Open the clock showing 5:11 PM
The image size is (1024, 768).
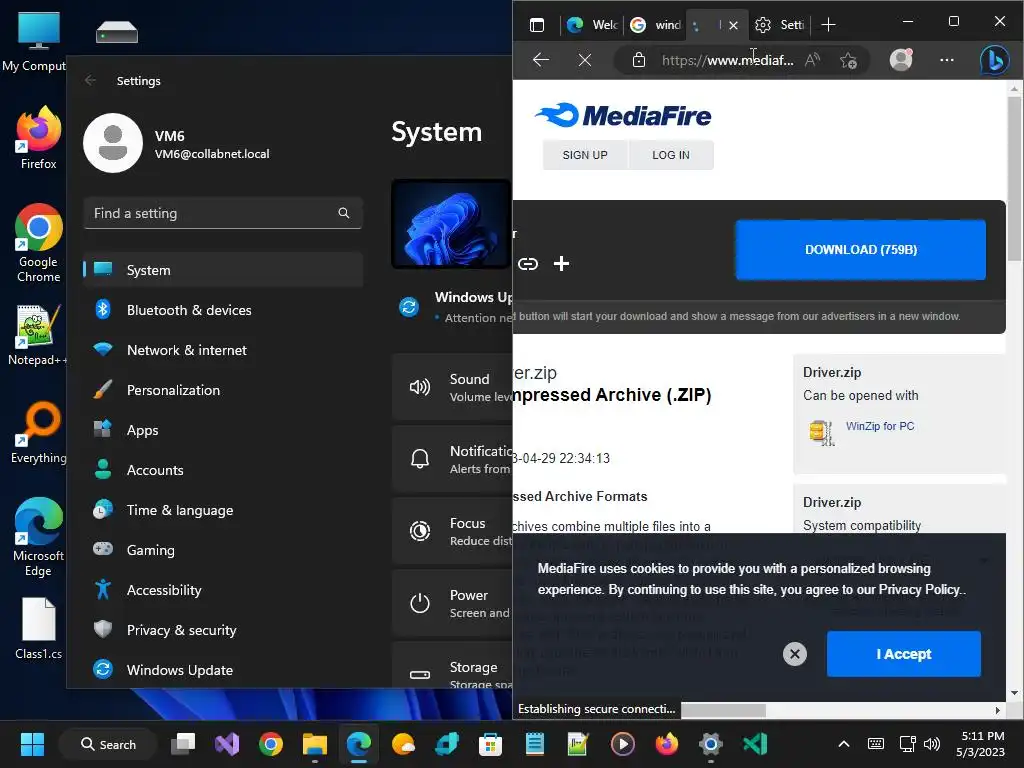click(x=981, y=744)
